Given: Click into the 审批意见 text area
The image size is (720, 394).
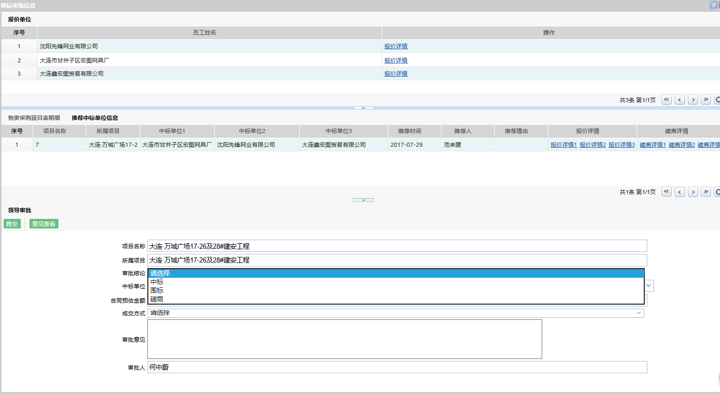Looking at the screenshot, I should pos(344,339).
